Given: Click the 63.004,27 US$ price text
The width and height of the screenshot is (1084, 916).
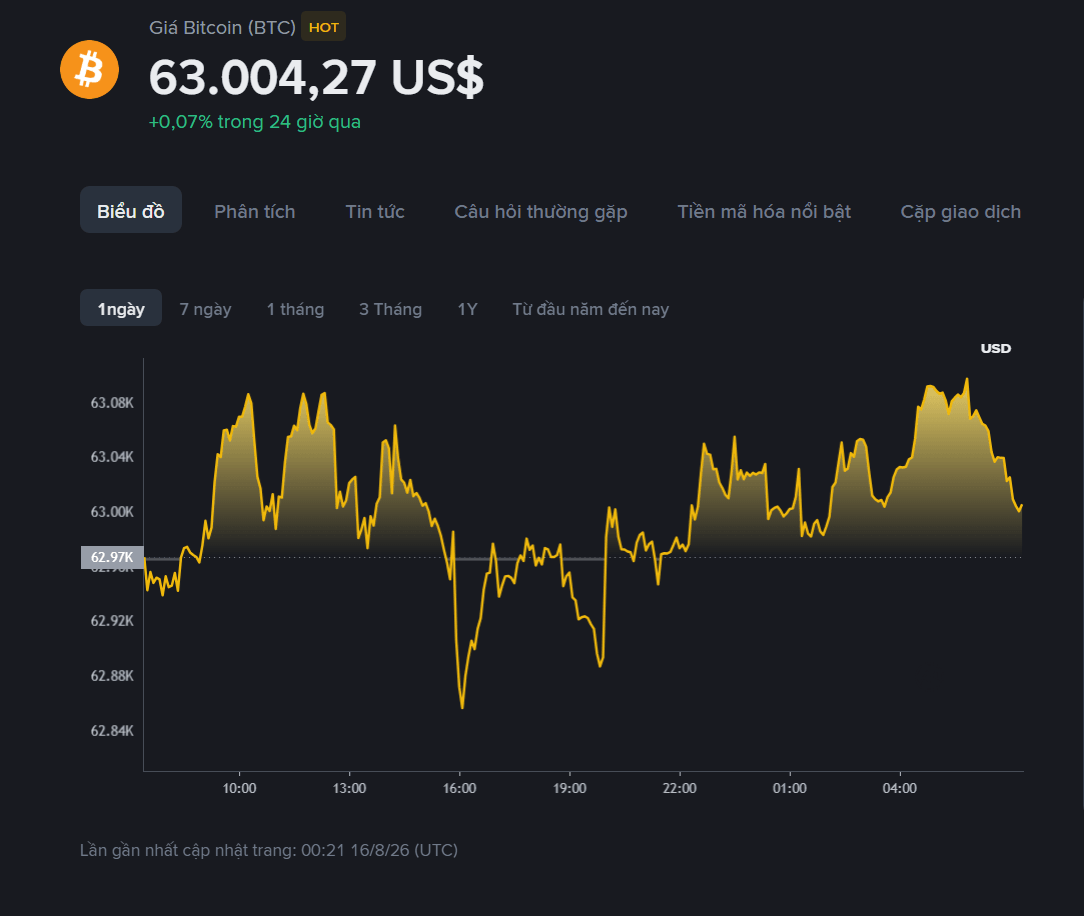Looking at the screenshot, I should pos(316,77).
